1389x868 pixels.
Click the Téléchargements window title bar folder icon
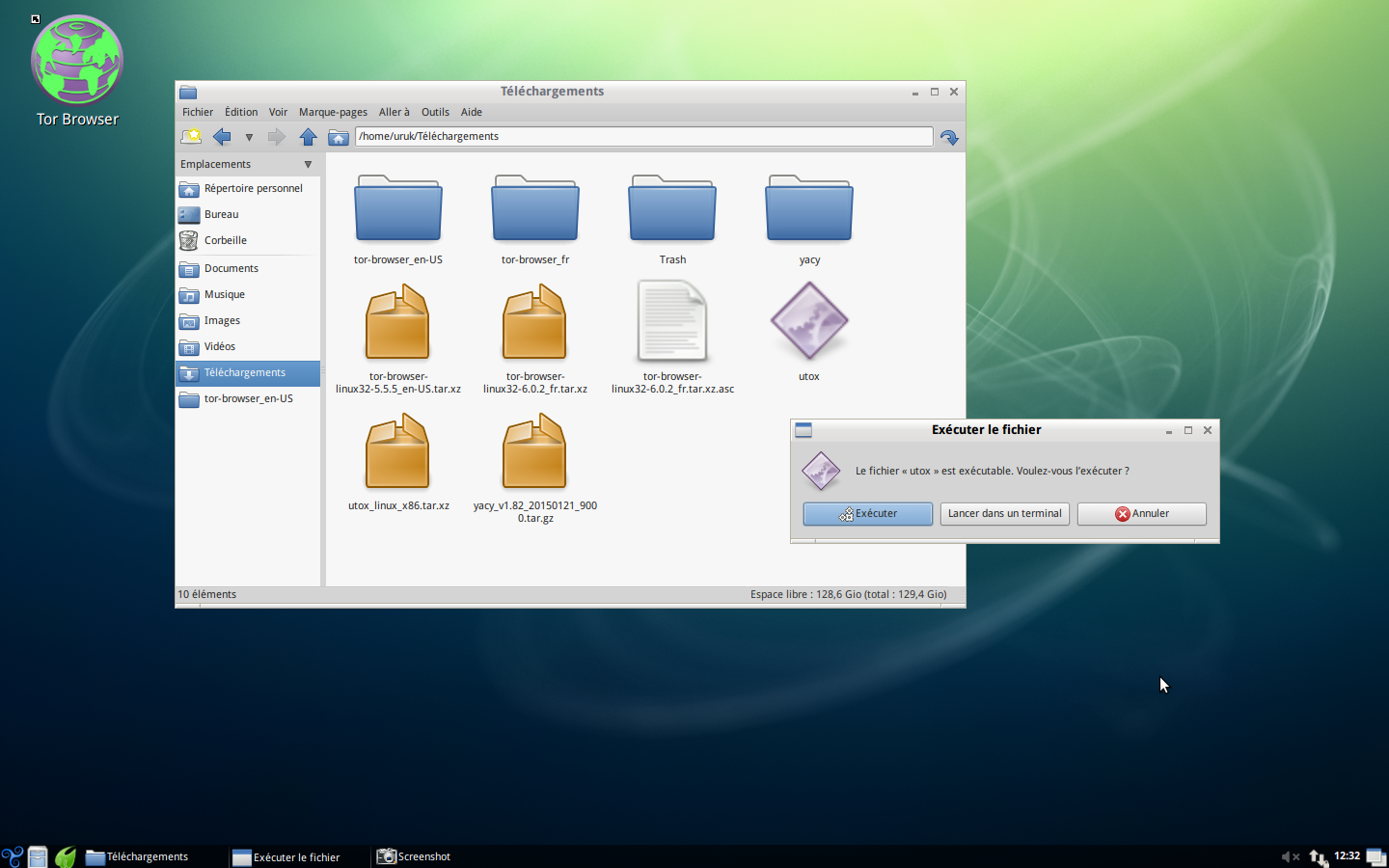188,92
